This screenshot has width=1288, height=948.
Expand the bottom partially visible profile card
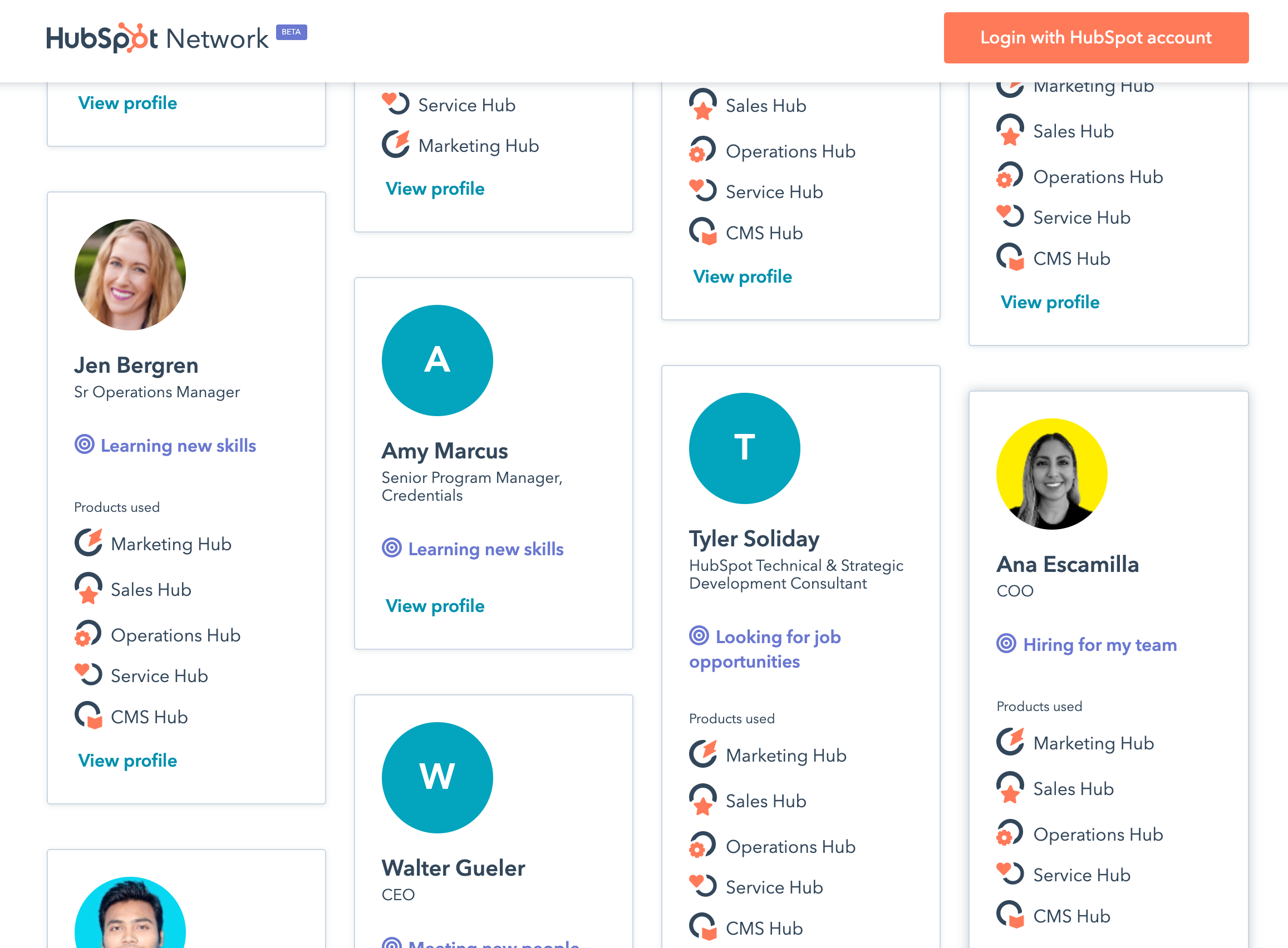pos(187,900)
